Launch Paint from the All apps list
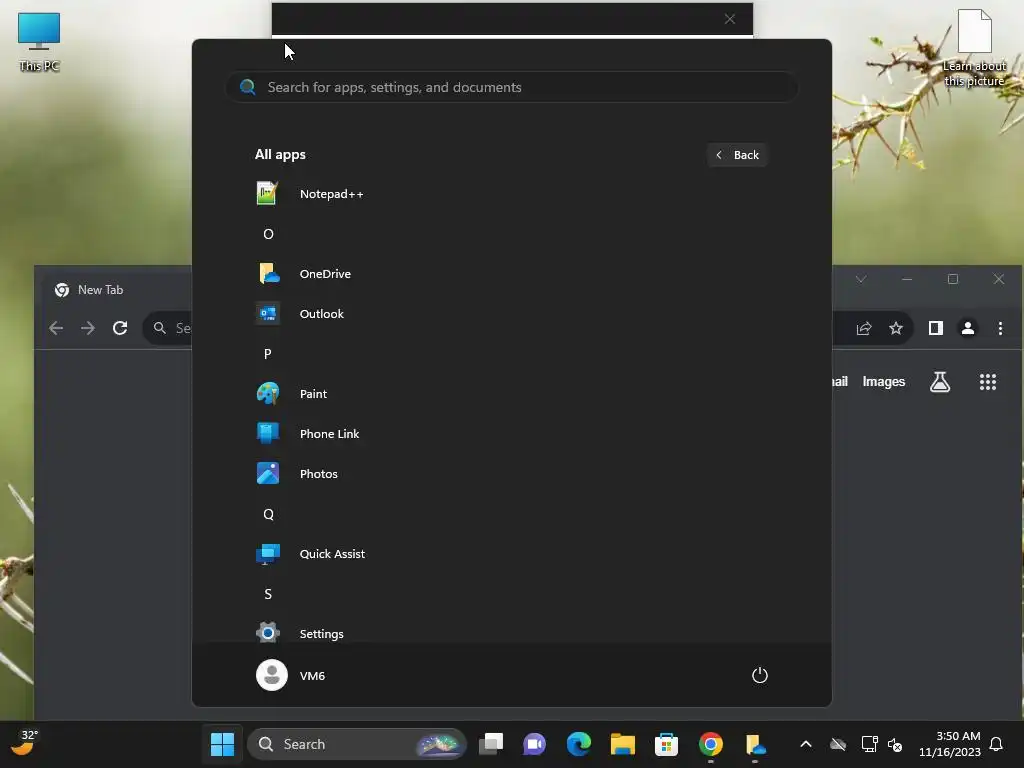The image size is (1024, 768). click(511, 394)
